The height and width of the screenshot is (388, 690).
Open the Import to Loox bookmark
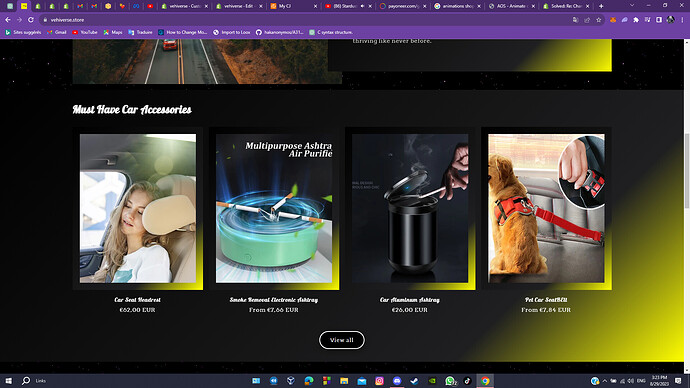pos(232,32)
